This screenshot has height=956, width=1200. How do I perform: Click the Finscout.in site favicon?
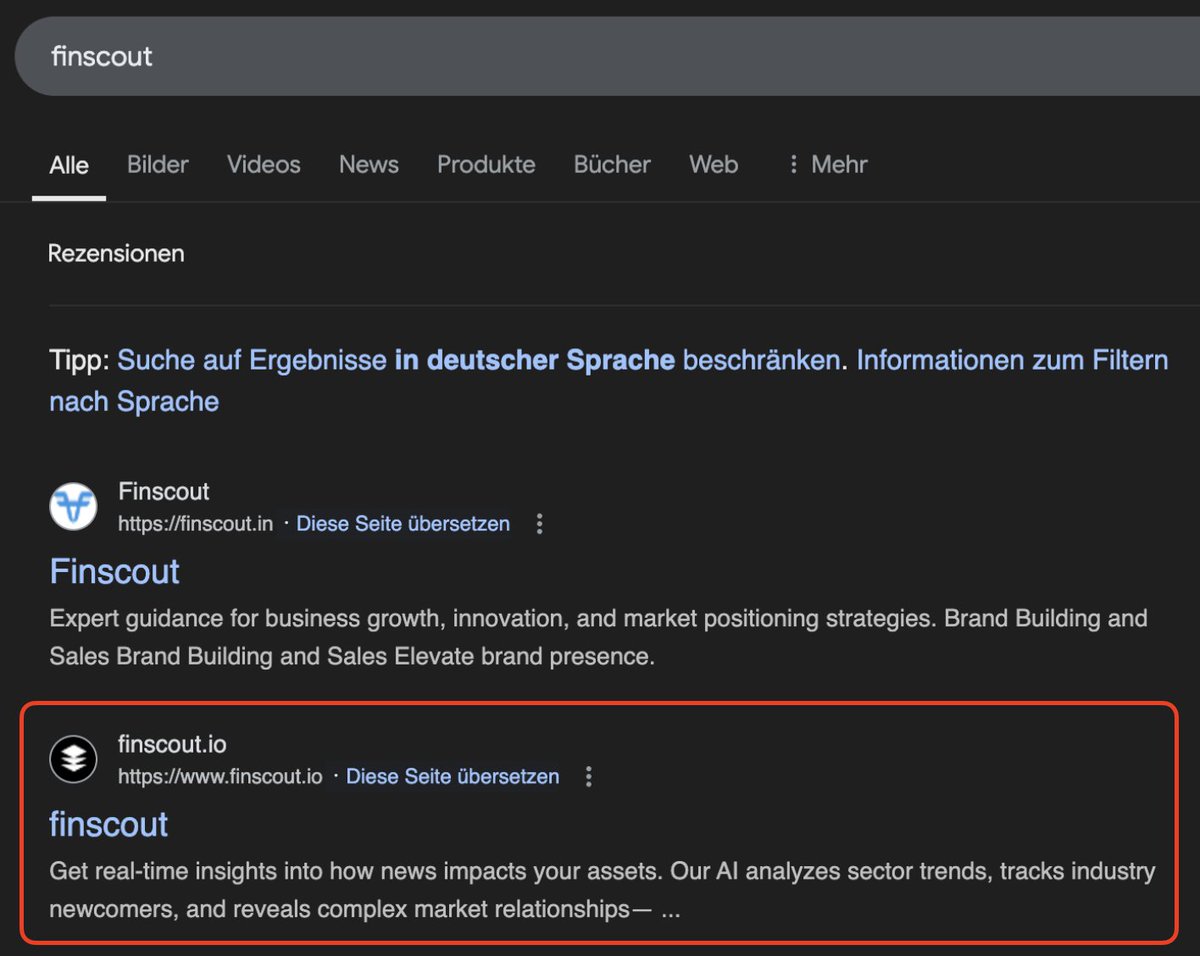[73, 506]
